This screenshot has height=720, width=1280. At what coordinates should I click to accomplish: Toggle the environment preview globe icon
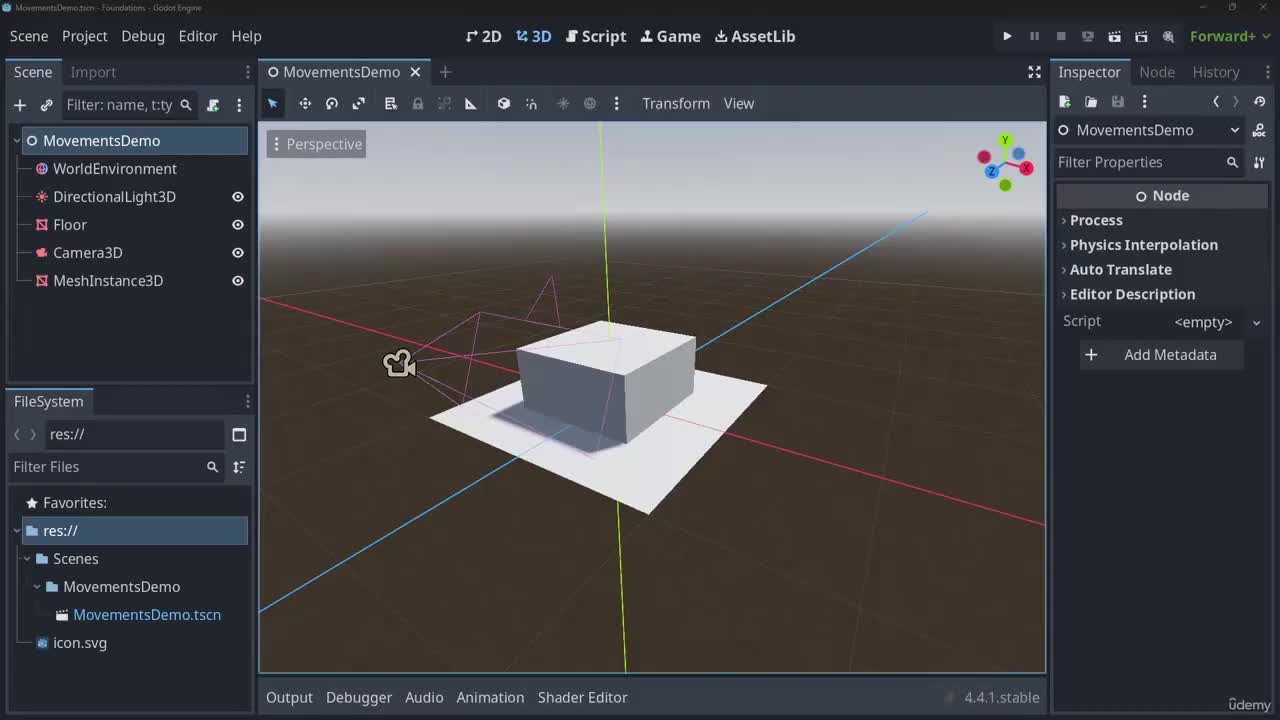pos(590,103)
